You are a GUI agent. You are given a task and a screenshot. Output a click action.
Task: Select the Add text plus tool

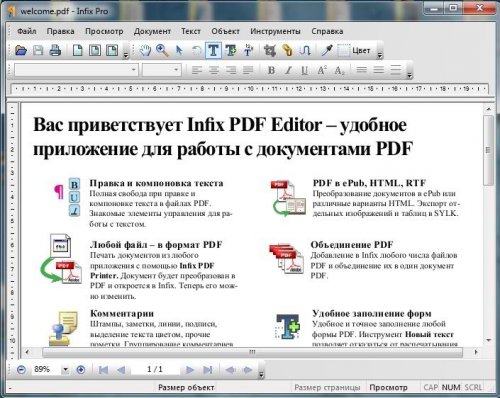coord(231,51)
